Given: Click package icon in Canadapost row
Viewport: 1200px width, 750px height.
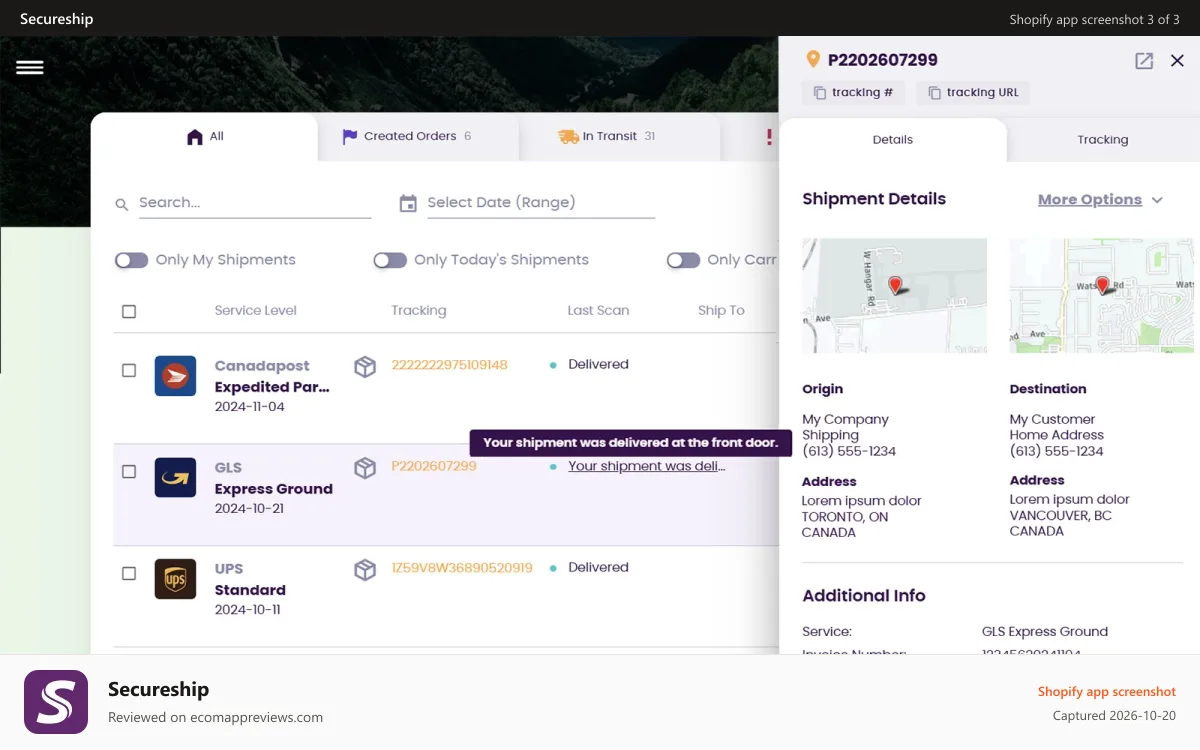Looking at the screenshot, I should [365, 367].
